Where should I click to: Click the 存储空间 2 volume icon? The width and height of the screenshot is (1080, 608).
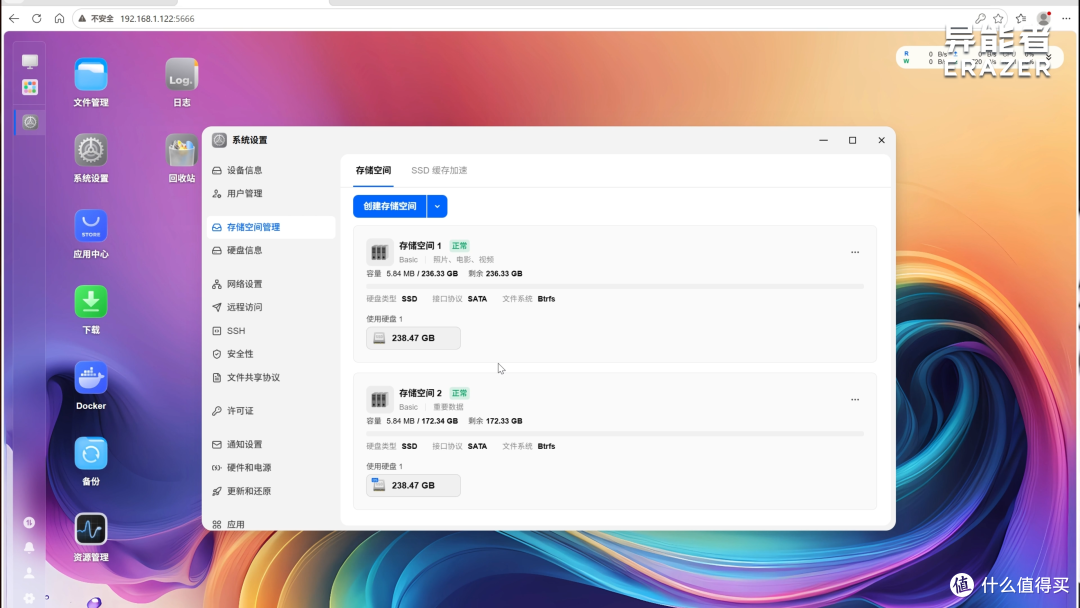click(x=379, y=399)
